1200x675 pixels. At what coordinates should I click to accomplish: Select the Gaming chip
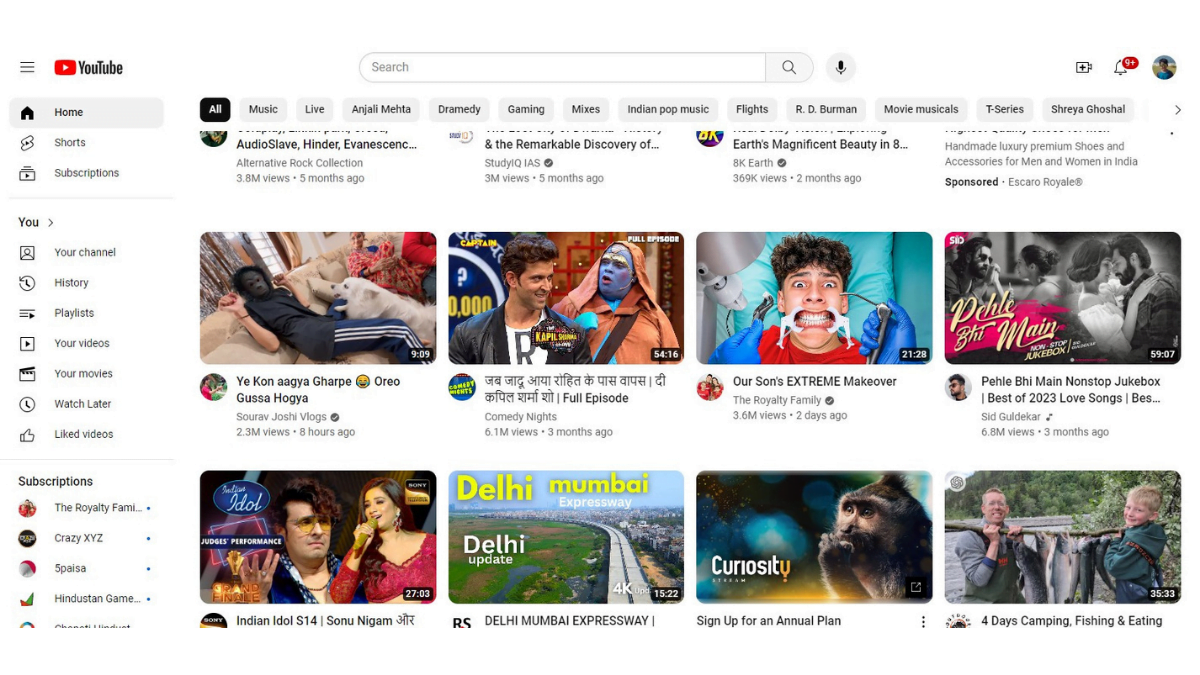click(x=526, y=110)
